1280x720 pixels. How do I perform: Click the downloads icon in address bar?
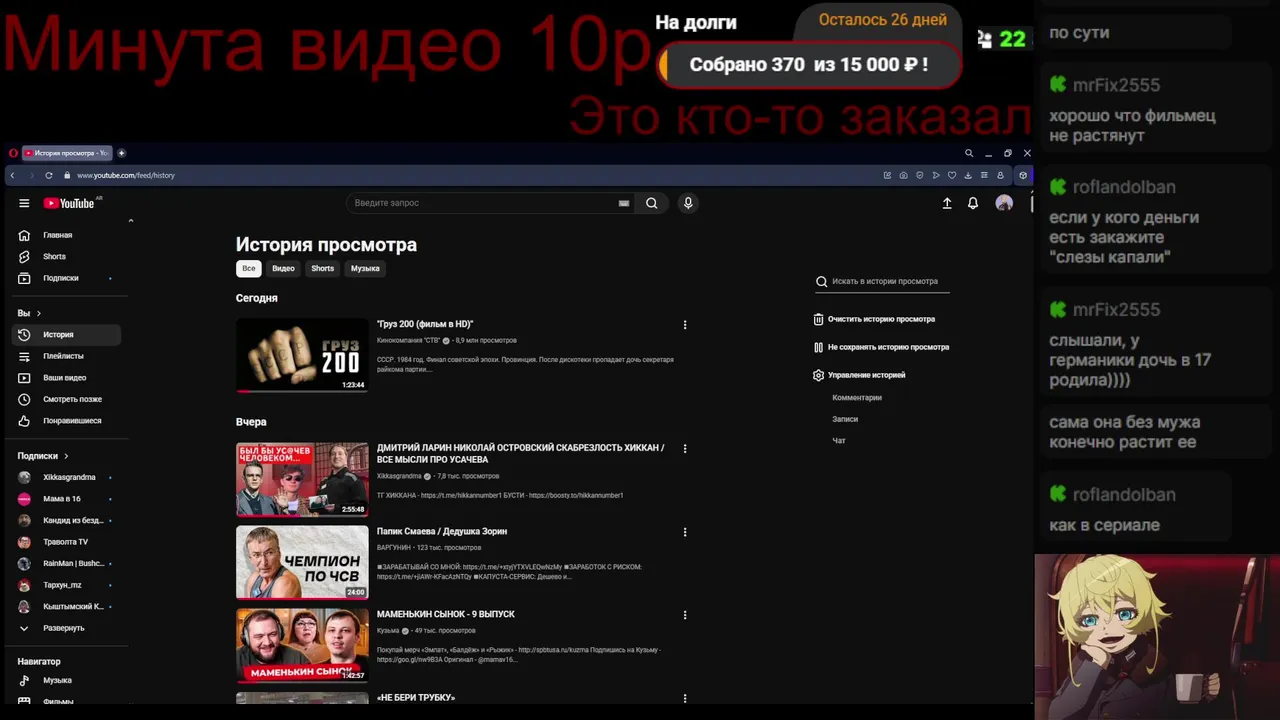968,175
